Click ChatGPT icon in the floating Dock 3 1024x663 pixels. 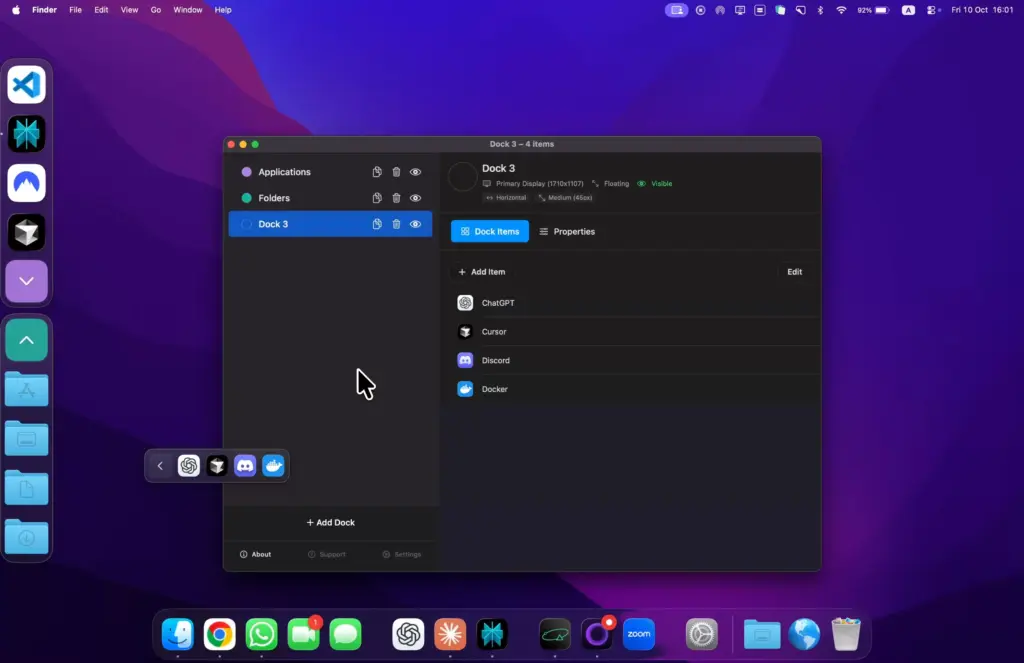pyautogui.click(x=189, y=466)
